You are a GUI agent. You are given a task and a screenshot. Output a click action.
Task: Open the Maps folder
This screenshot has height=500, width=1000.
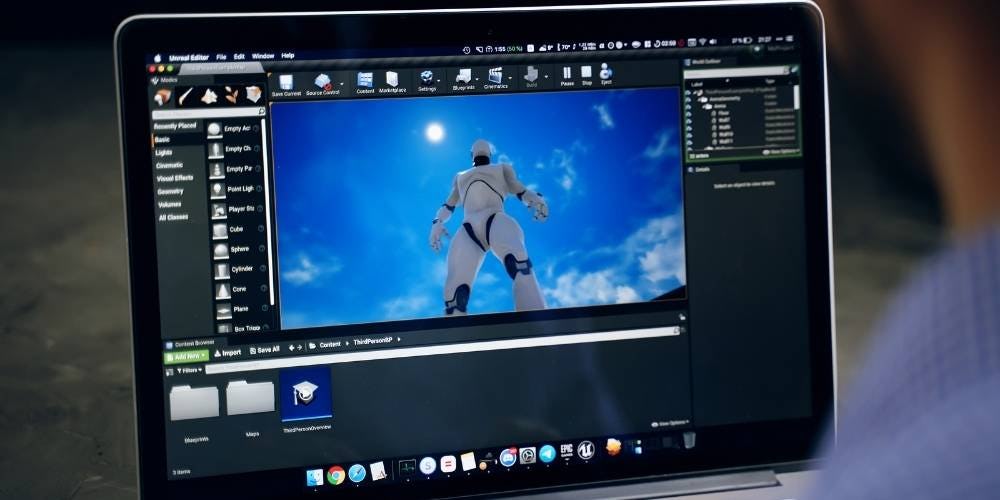point(251,397)
